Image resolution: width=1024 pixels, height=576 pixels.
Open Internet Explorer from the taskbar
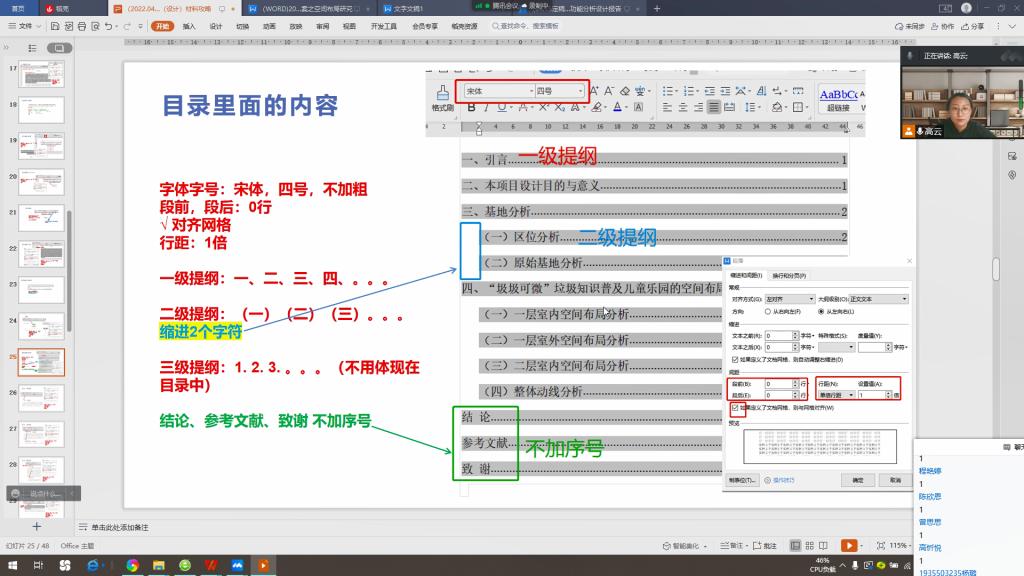[x=93, y=565]
